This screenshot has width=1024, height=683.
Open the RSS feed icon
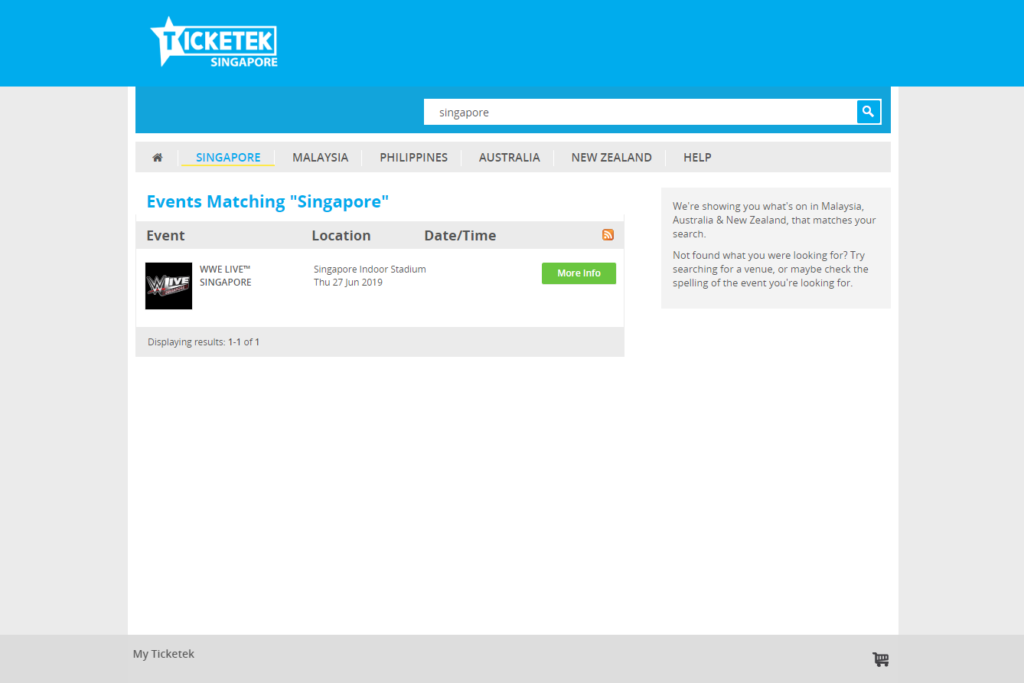(x=607, y=235)
